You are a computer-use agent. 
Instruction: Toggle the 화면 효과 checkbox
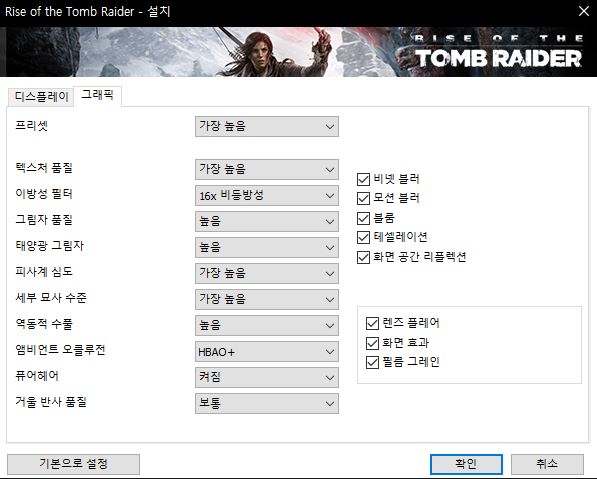click(x=372, y=343)
